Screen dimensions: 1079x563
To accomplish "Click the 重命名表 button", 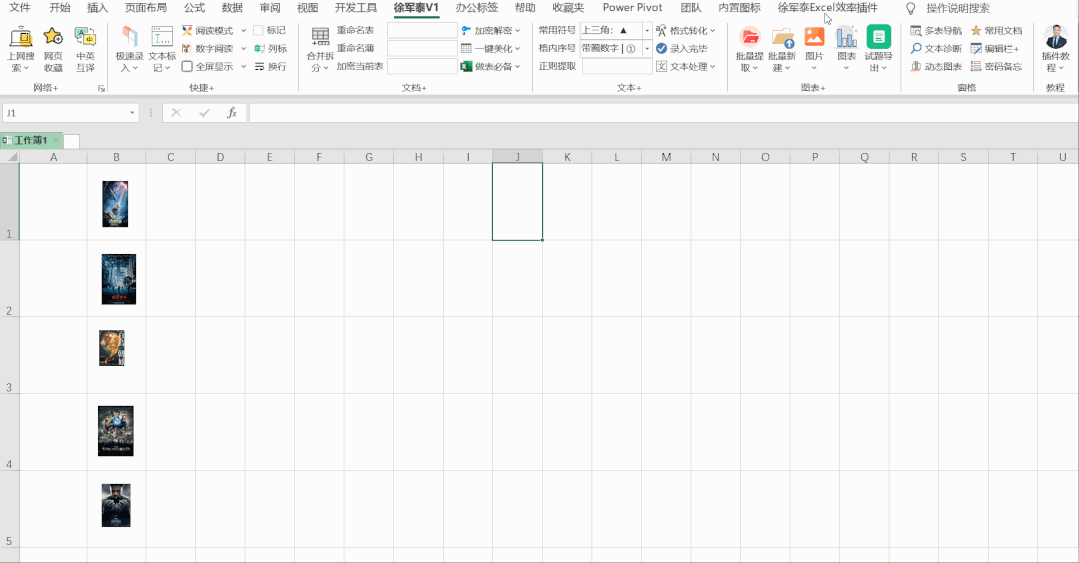I will [x=356, y=30].
